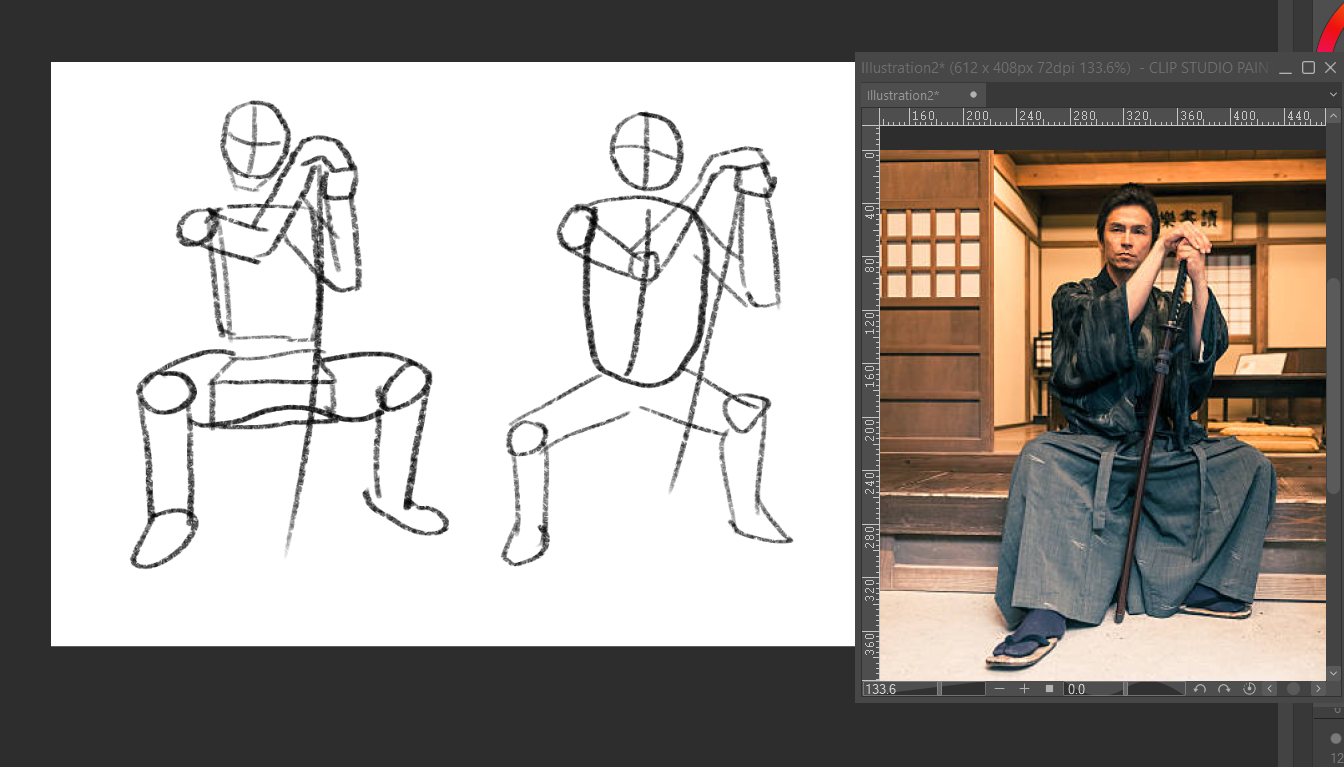The image size is (1344, 767).
Task: Click the Illustration2* window title bar text
Action: 1064,68
